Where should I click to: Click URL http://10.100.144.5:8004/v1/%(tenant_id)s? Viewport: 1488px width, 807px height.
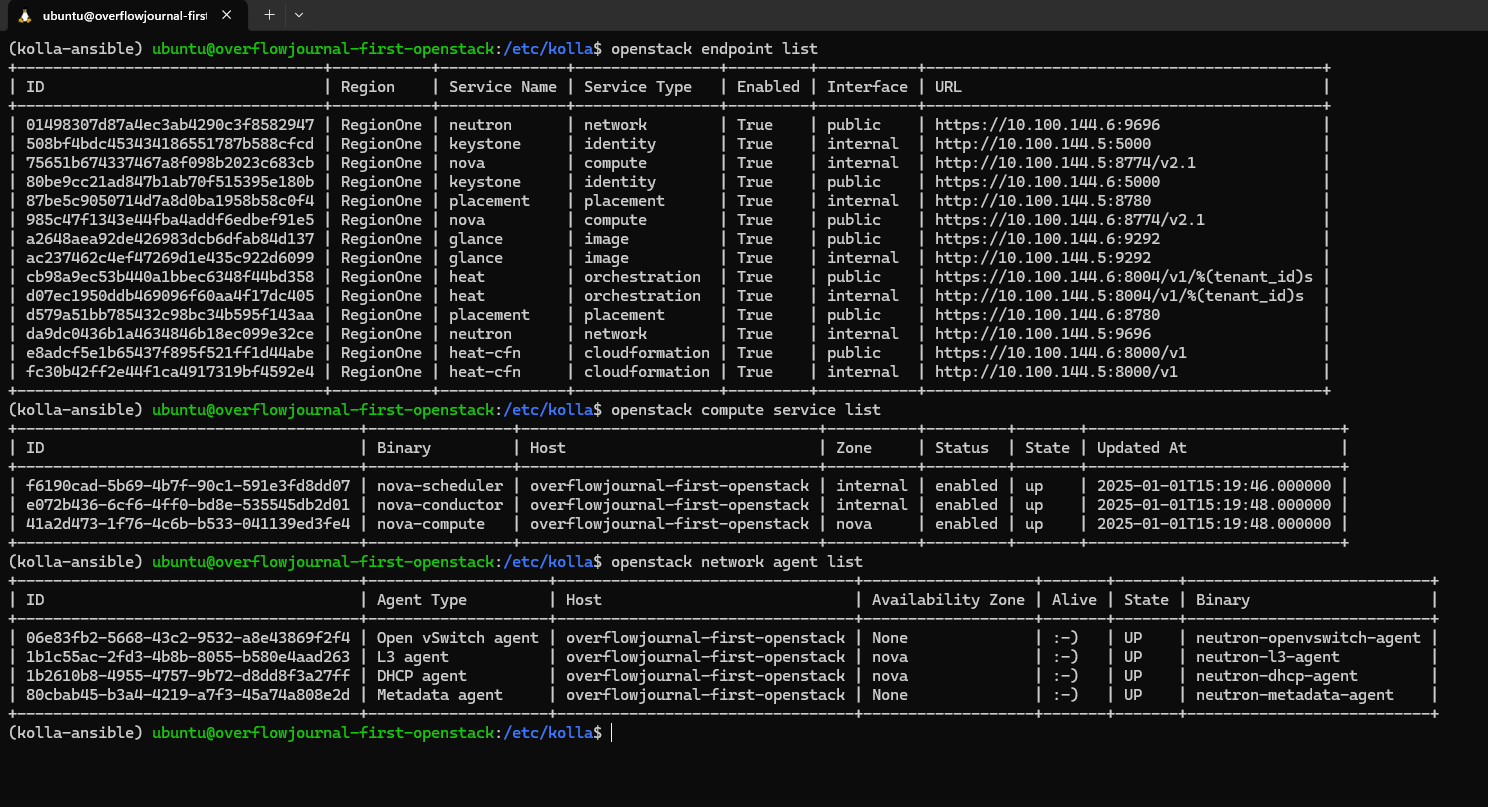point(1120,296)
